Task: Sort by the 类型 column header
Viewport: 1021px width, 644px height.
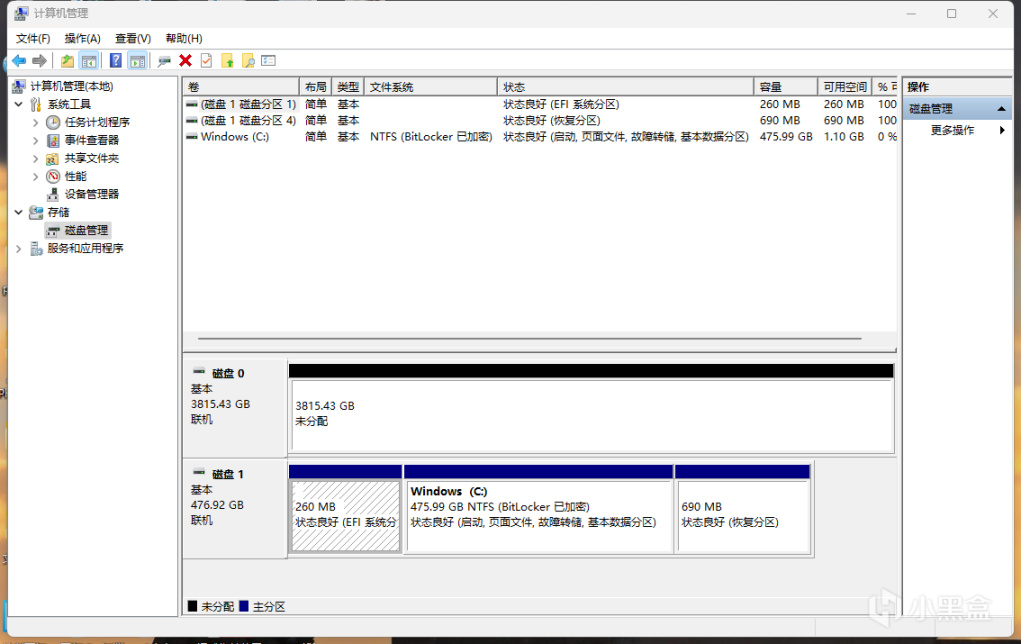Action: coord(348,87)
